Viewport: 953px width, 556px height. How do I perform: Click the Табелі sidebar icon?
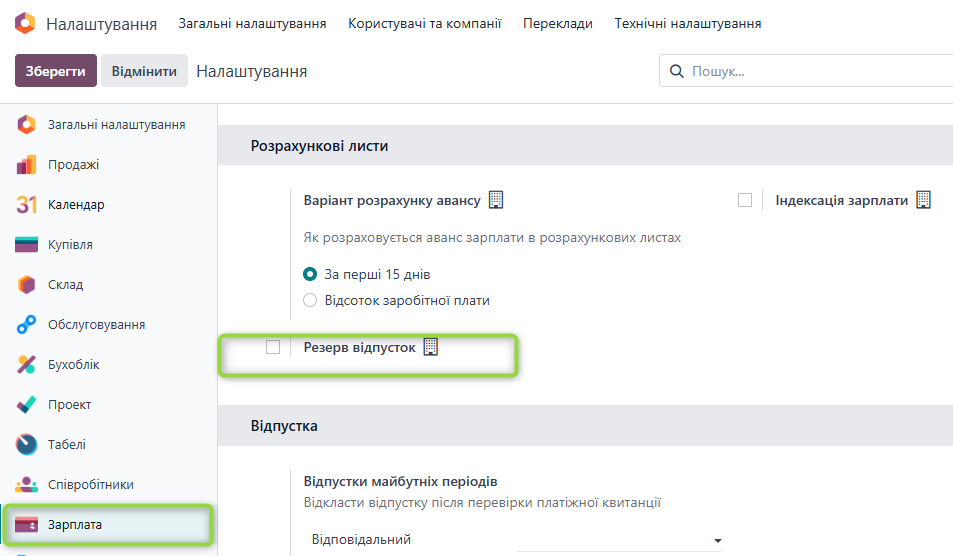[26, 444]
